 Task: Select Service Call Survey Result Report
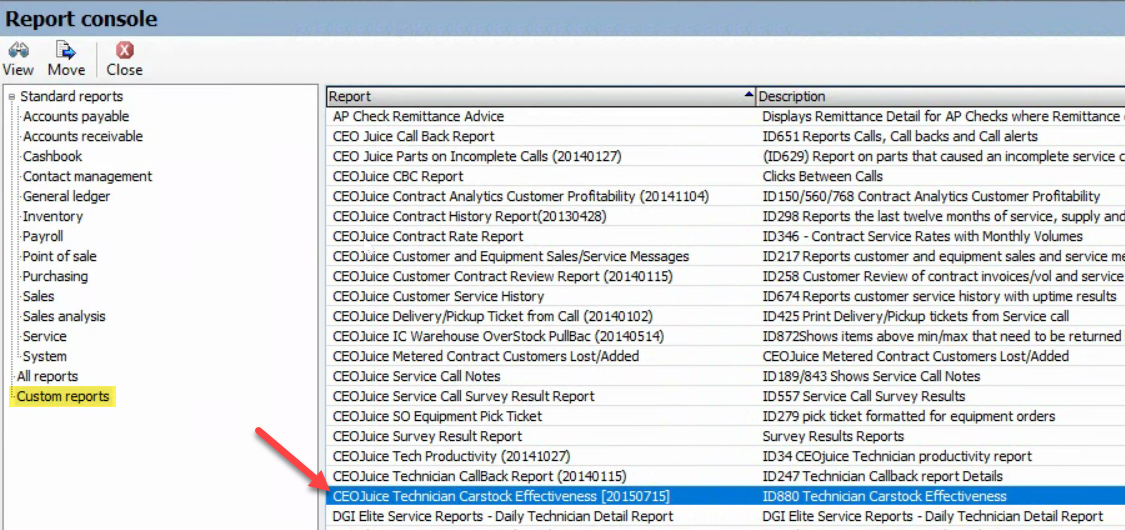point(463,396)
